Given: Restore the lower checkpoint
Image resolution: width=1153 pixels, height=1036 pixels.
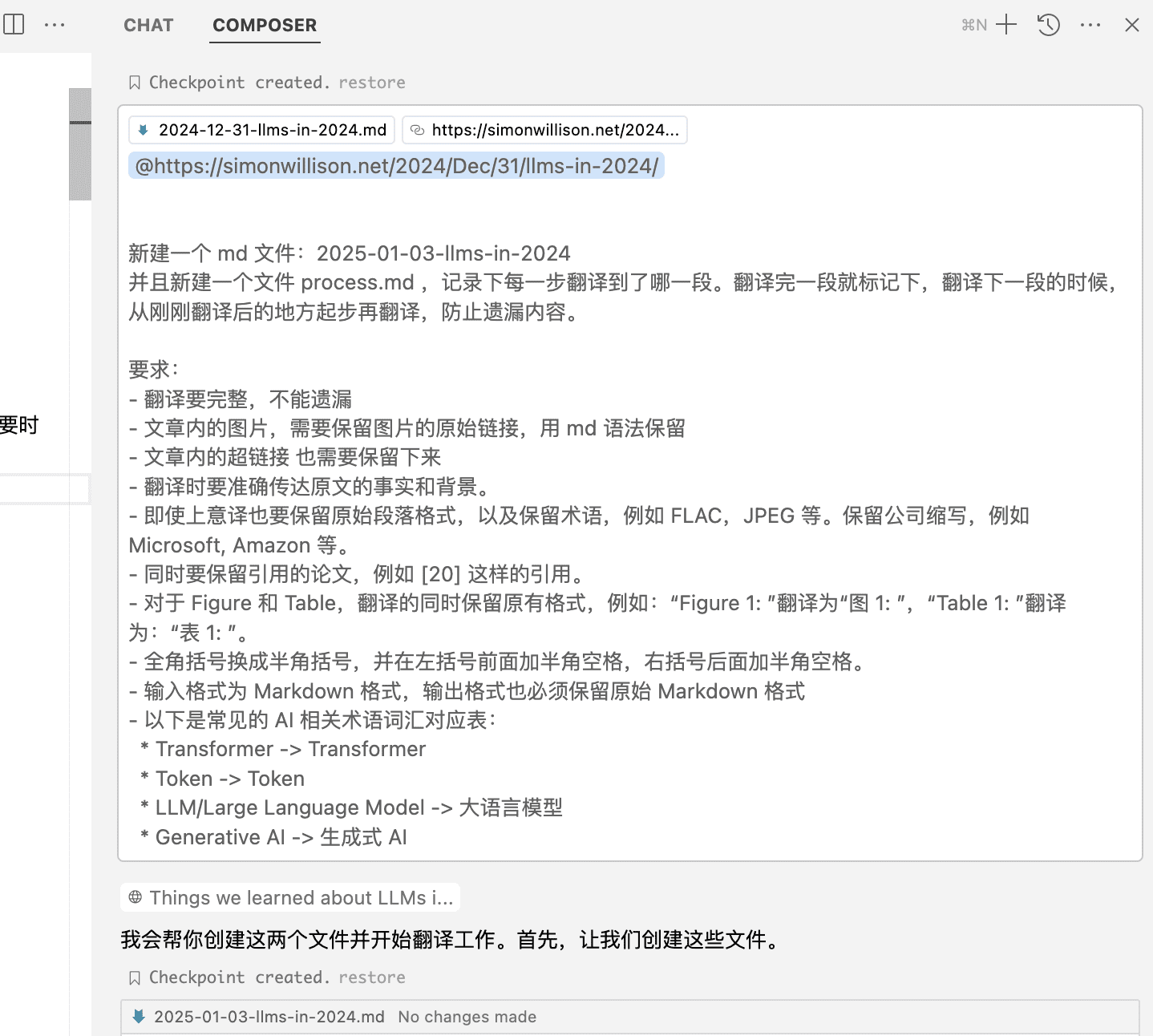Looking at the screenshot, I should point(372,977).
